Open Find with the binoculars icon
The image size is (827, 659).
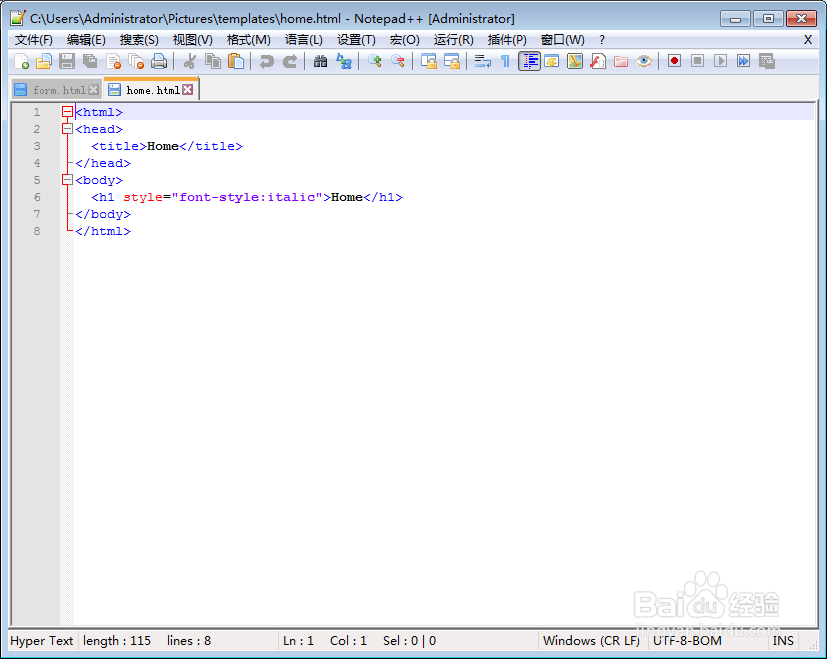tap(320, 61)
